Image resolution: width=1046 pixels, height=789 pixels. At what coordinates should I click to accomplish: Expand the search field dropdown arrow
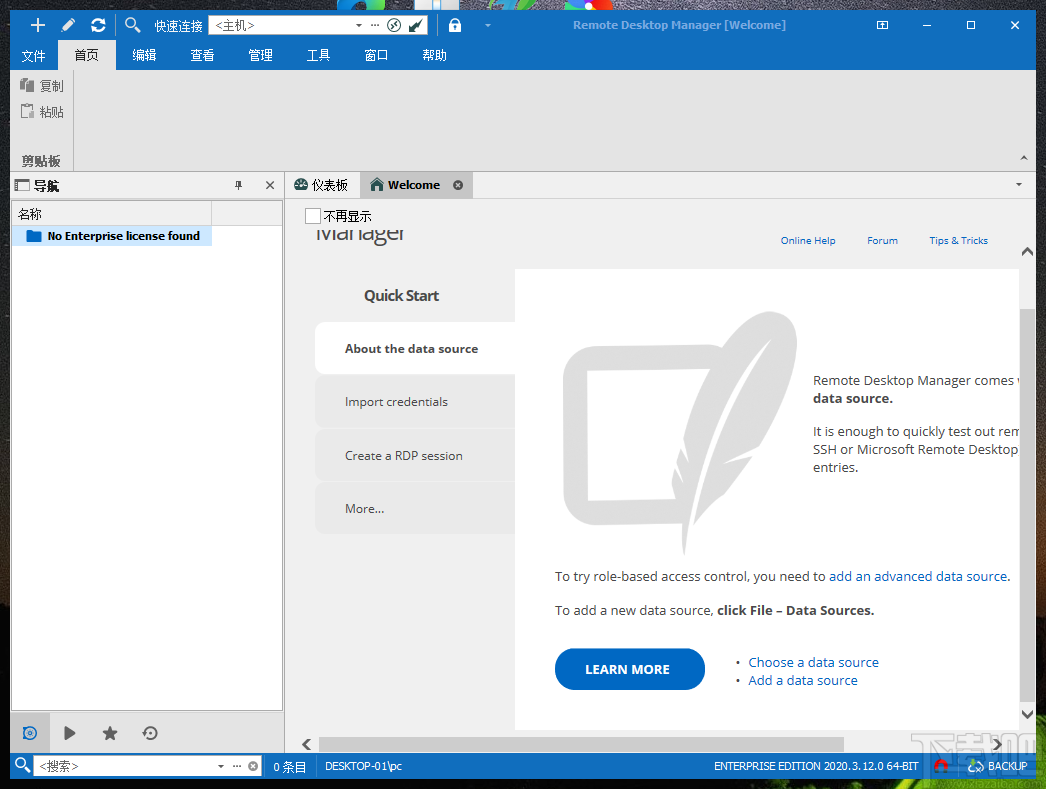(x=219, y=764)
